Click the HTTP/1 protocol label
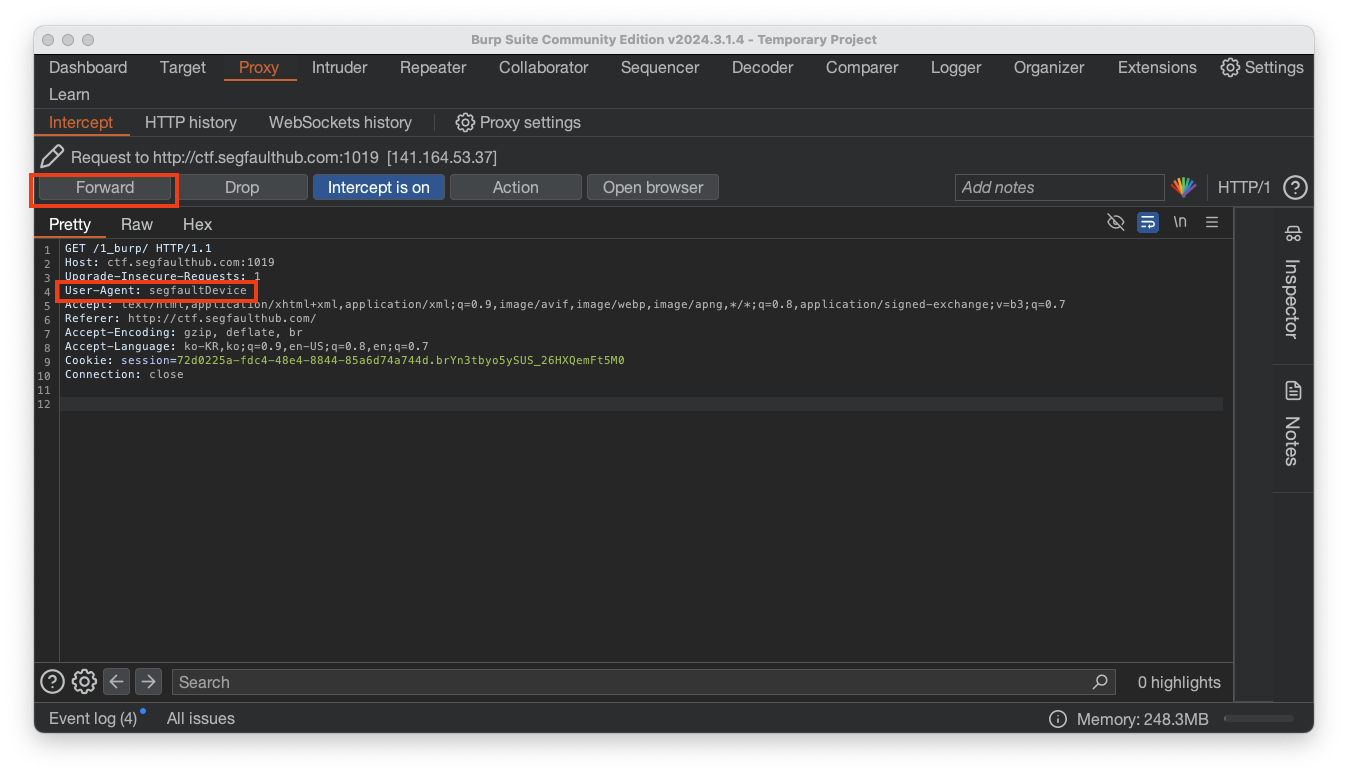 [1244, 187]
